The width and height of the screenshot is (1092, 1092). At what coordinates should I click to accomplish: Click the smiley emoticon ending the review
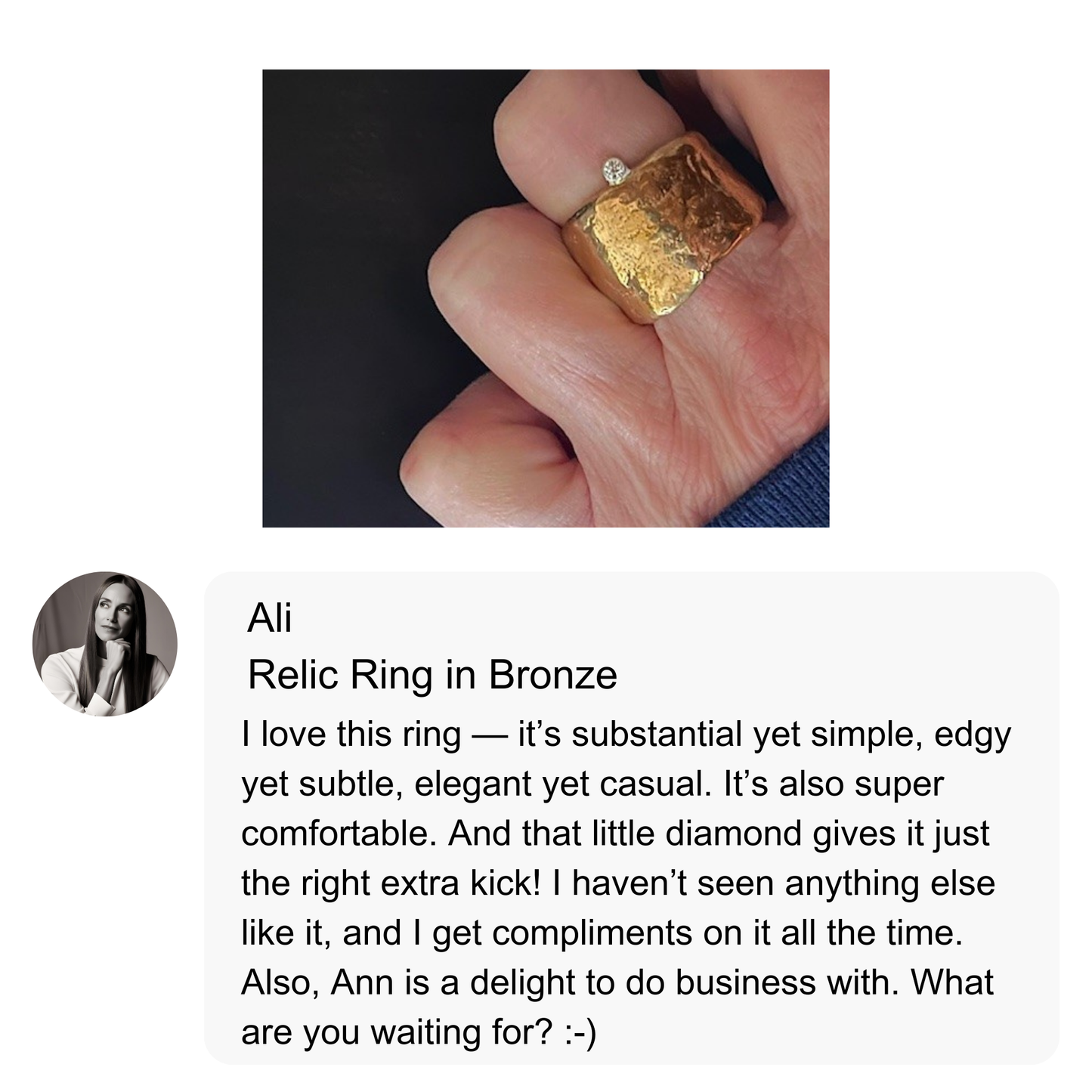[580, 1032]
